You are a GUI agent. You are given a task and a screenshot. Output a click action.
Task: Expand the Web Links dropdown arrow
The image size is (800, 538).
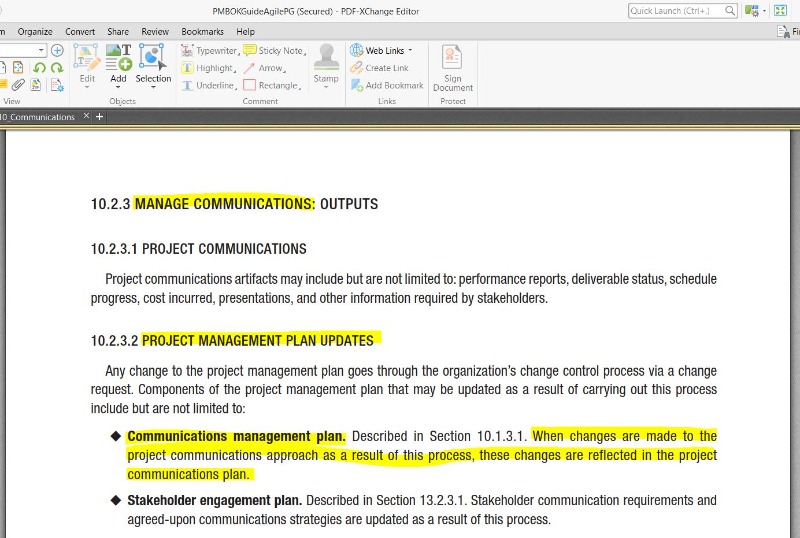click(410, 51)
